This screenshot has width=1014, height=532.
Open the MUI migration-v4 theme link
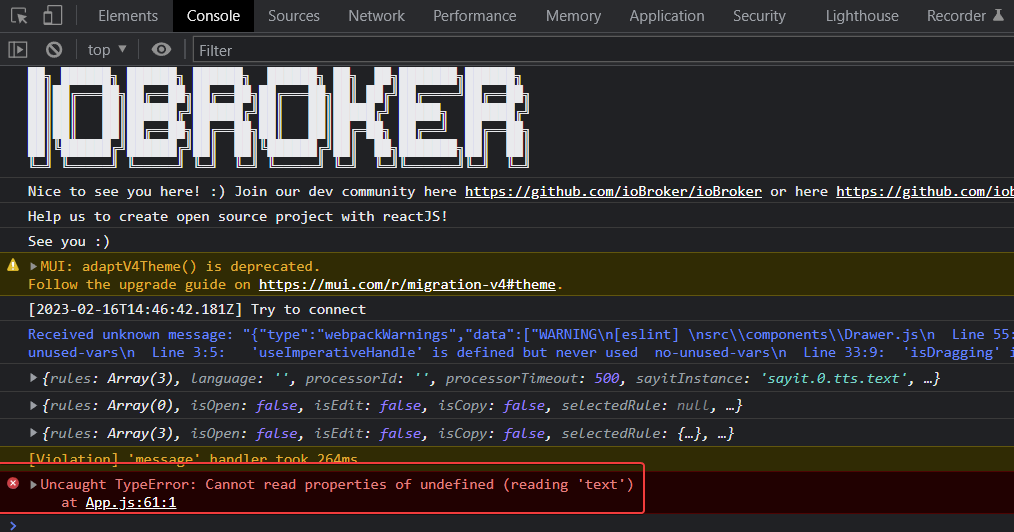[x=407, y=284]
